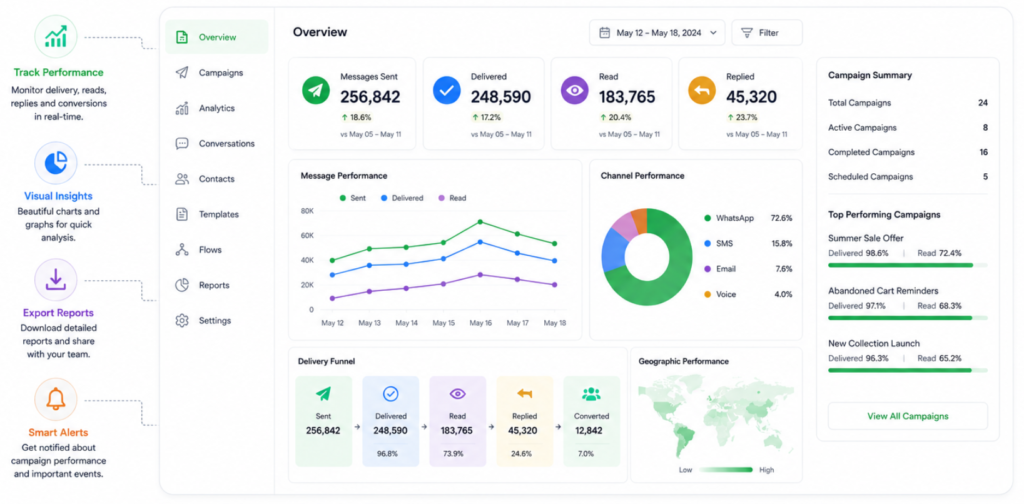Click the Filter button
The width and height of the screenshot is (1024, 504).
point(767,33)
